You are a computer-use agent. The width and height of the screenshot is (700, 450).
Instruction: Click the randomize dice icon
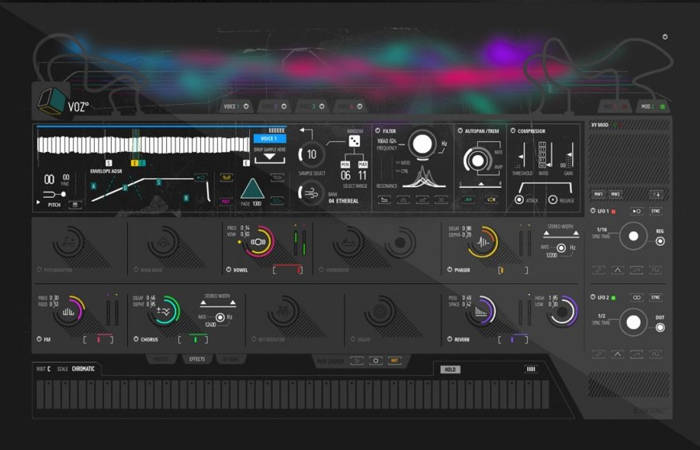(x=354, y=142)
